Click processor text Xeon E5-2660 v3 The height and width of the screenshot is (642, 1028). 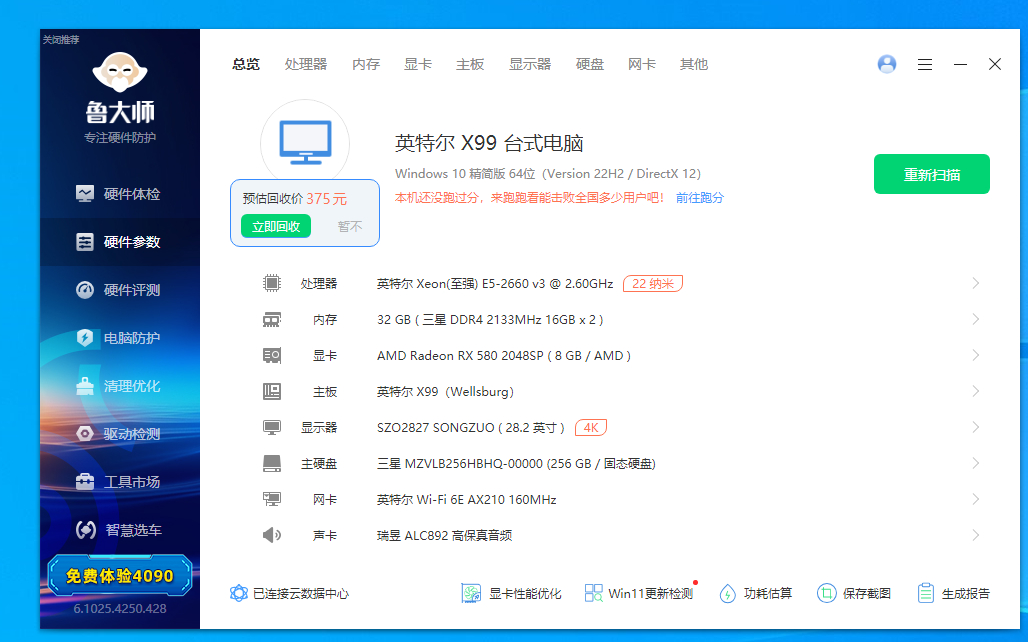click(495, 283)
